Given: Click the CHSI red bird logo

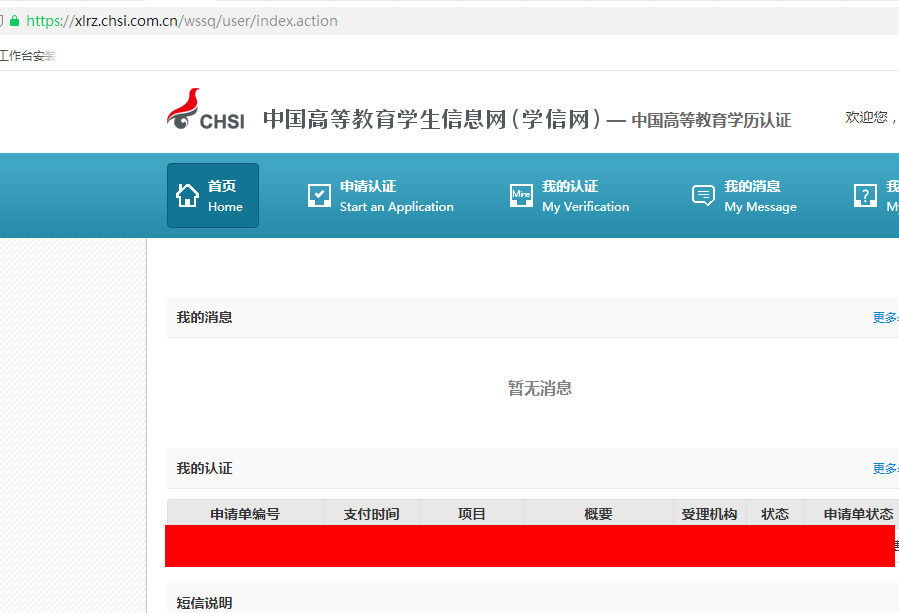Looking at the screenshot, I should tap(206, 109).
